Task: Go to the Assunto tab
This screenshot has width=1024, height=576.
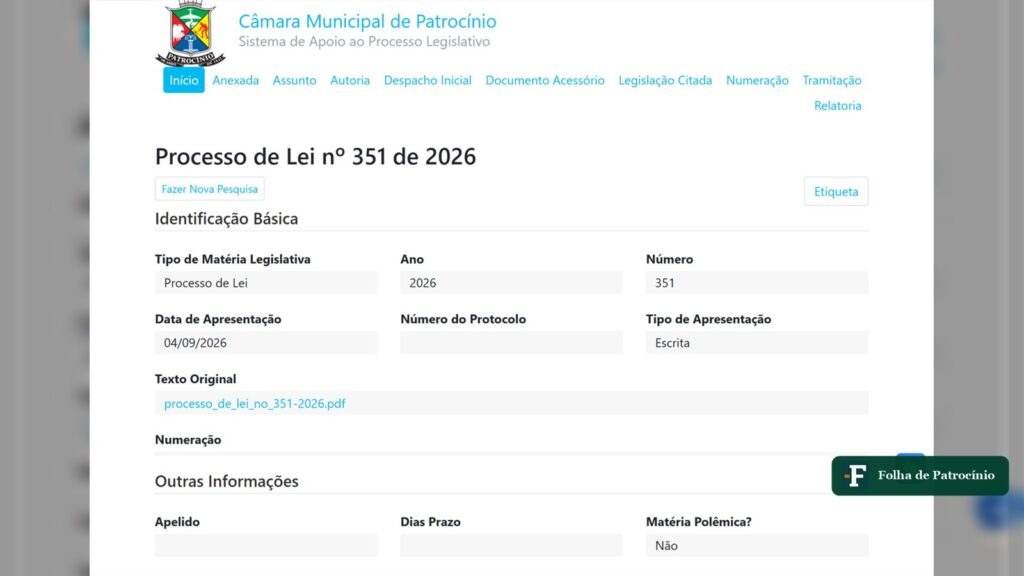Action: pos(295,80)
